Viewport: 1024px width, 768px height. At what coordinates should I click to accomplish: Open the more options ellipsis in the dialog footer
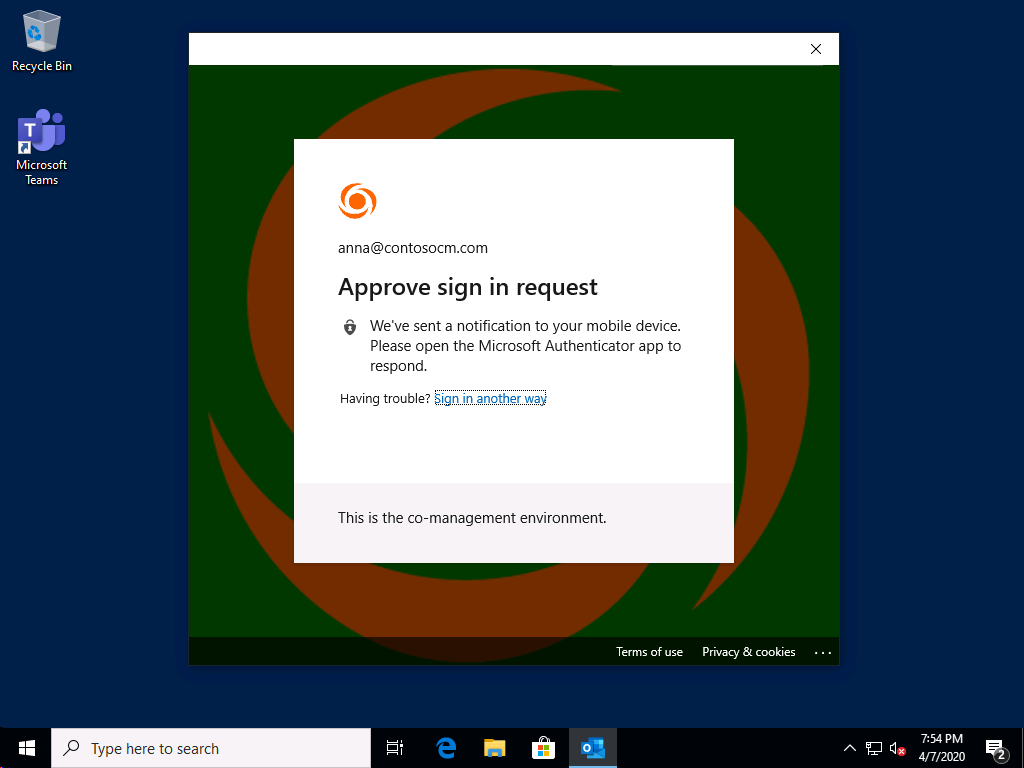[x=823, y=651]
